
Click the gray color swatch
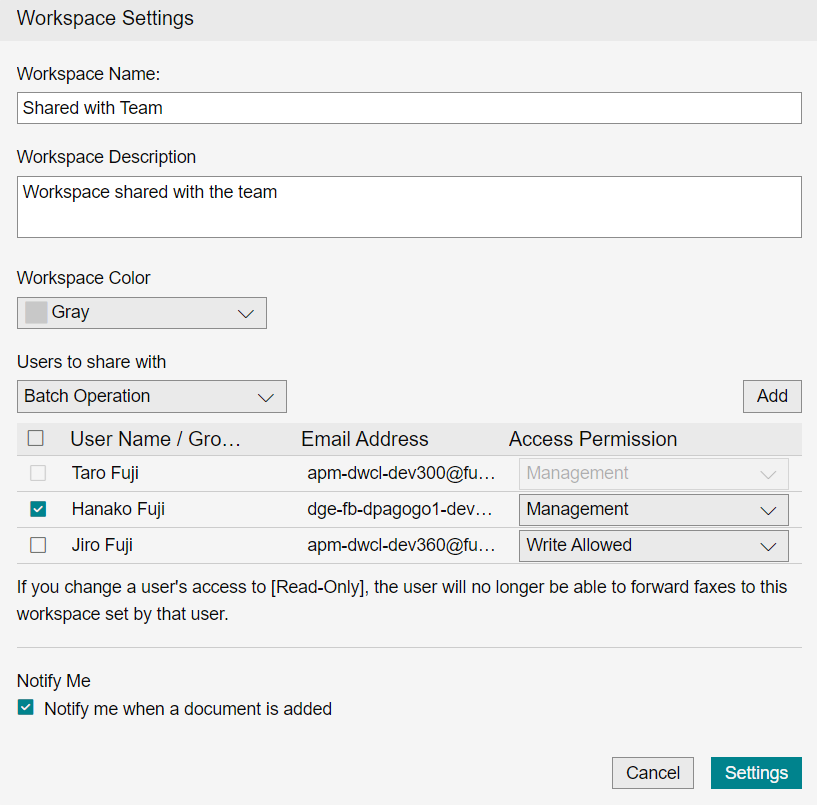(x=36, y=313)
